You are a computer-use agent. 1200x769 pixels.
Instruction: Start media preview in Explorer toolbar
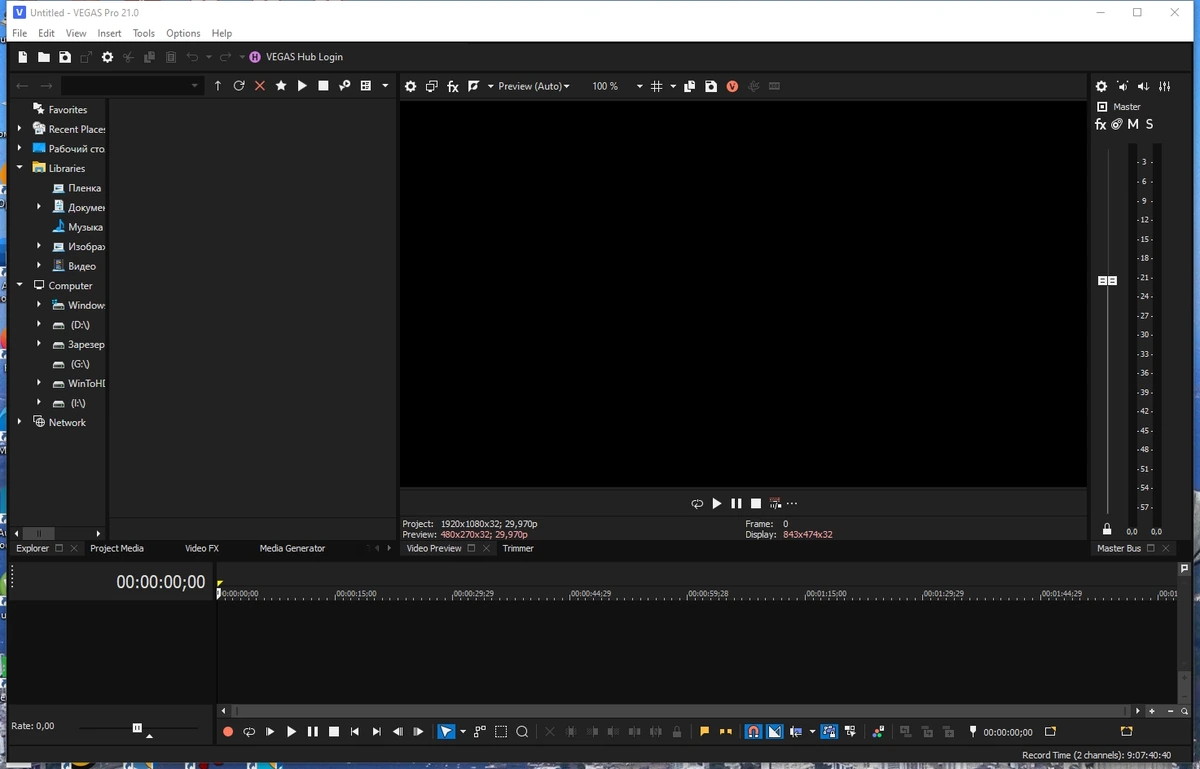(302, 86)
